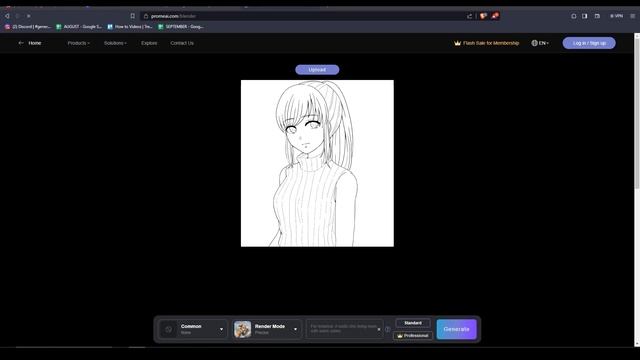Viewport: 640px width, 360px height.
Task: Open the SEPTEMBER Google Sheets bookmark
Action: coord(181,27)
